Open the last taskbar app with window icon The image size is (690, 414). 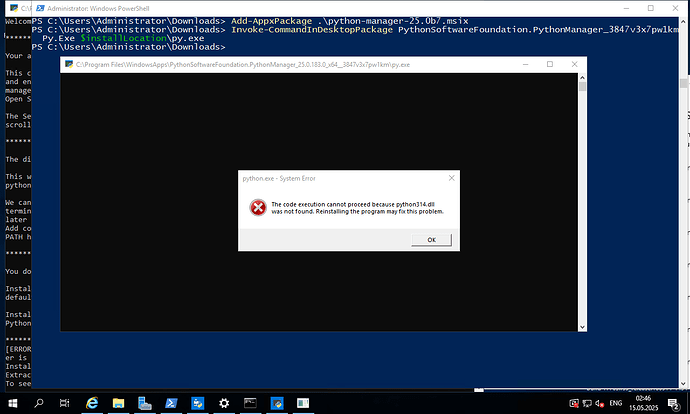(303, 403)
